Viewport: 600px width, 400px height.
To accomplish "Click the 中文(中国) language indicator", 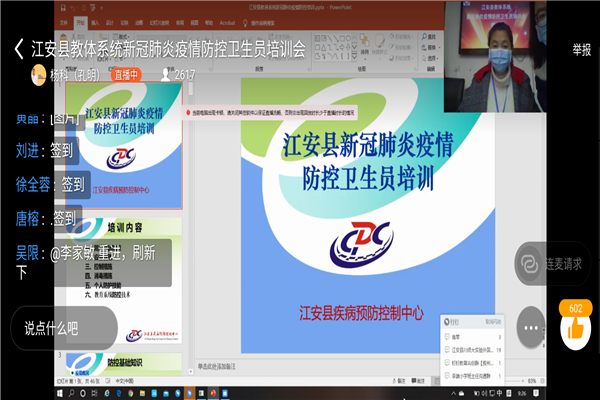I will [125, 381].
